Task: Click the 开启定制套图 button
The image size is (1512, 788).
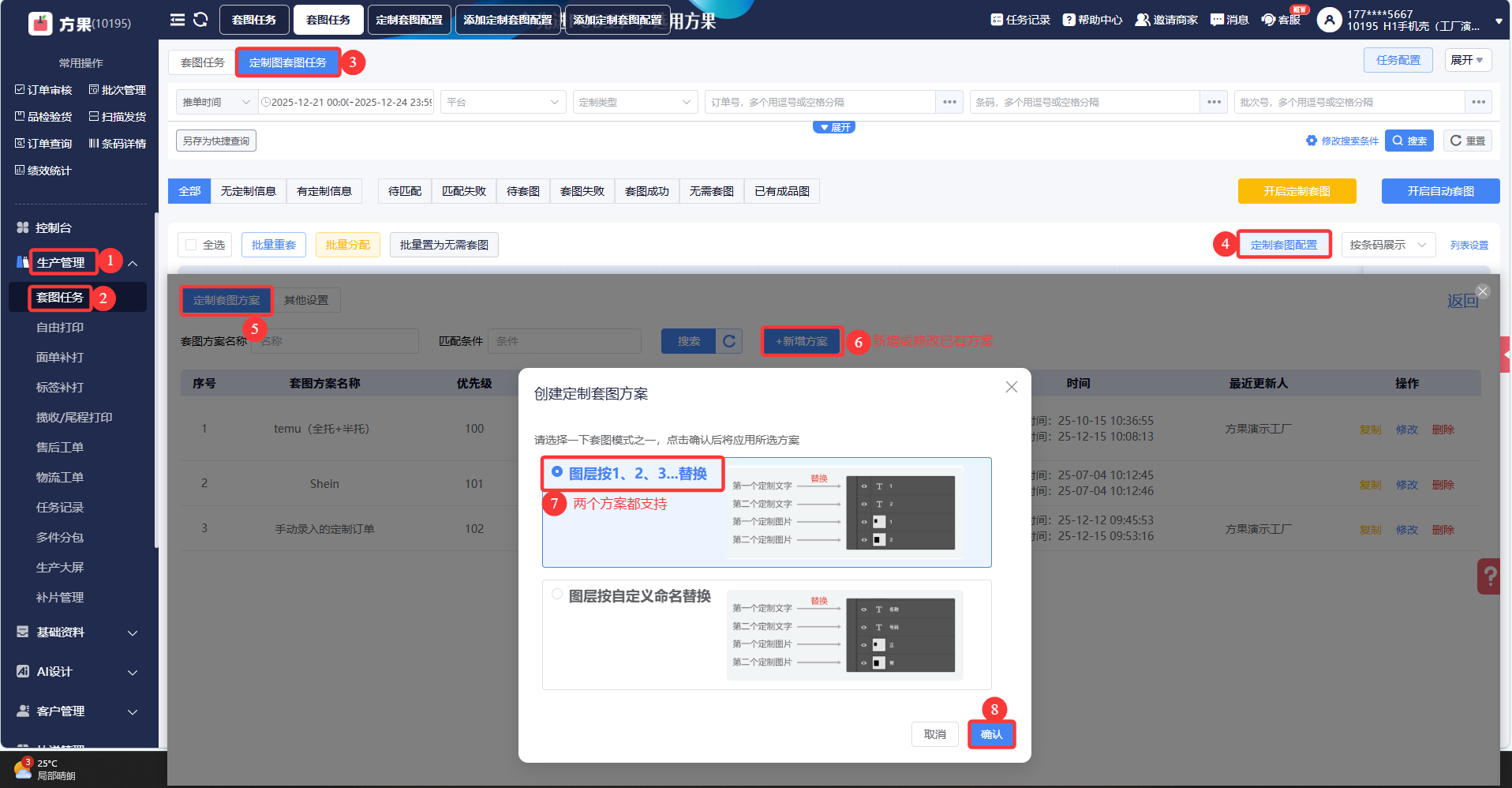Action: tap(1297, 191)
